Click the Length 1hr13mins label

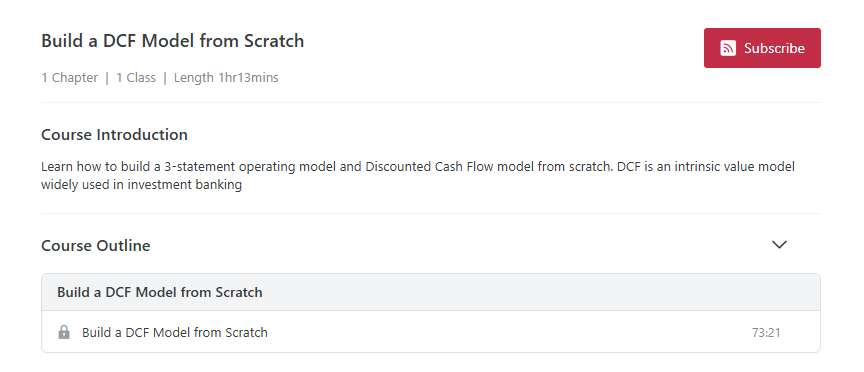pyautogui.click(x=226, y=78)
